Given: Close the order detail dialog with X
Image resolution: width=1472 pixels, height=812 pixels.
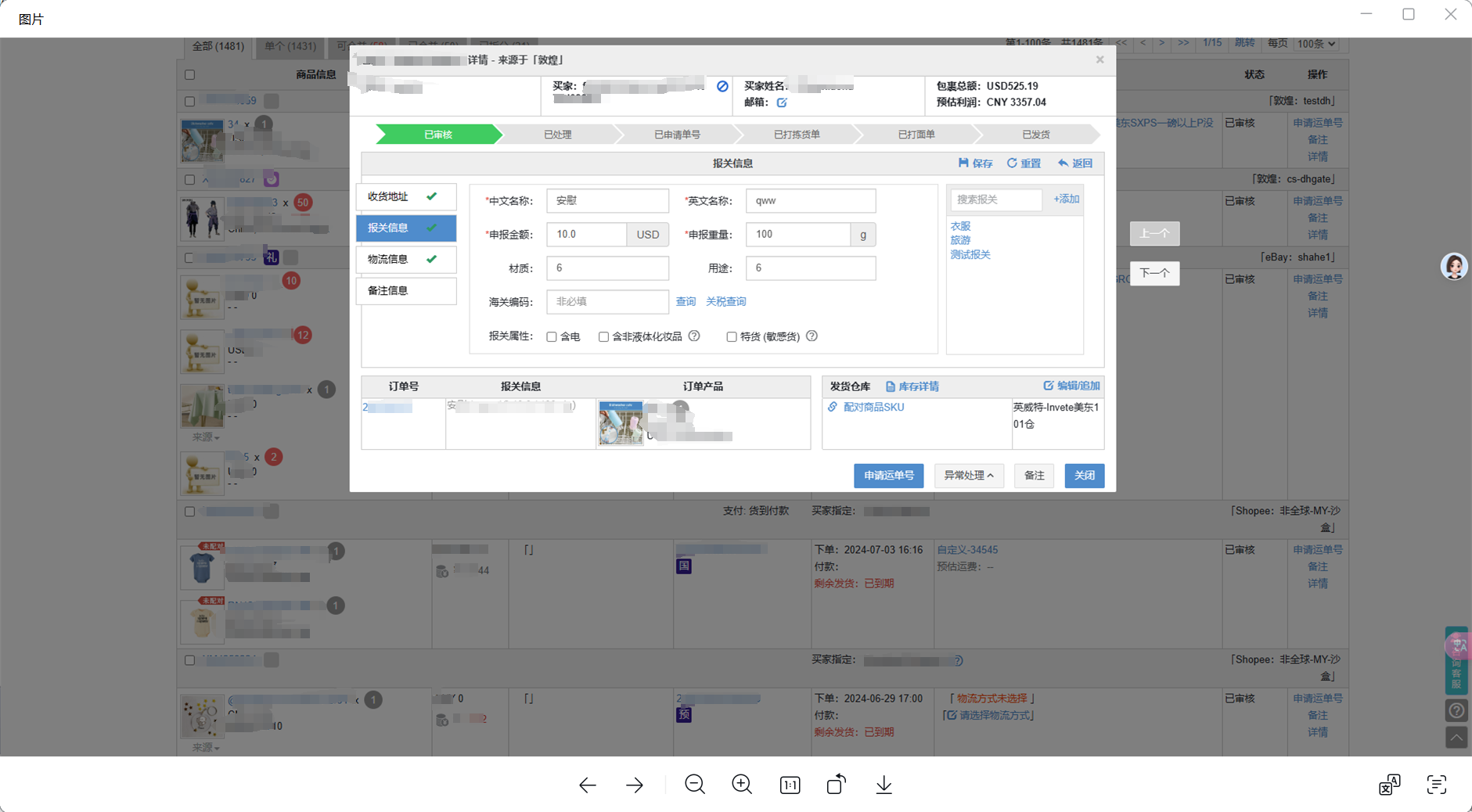Looking at the screenshot, I should tap(1100, 59).
